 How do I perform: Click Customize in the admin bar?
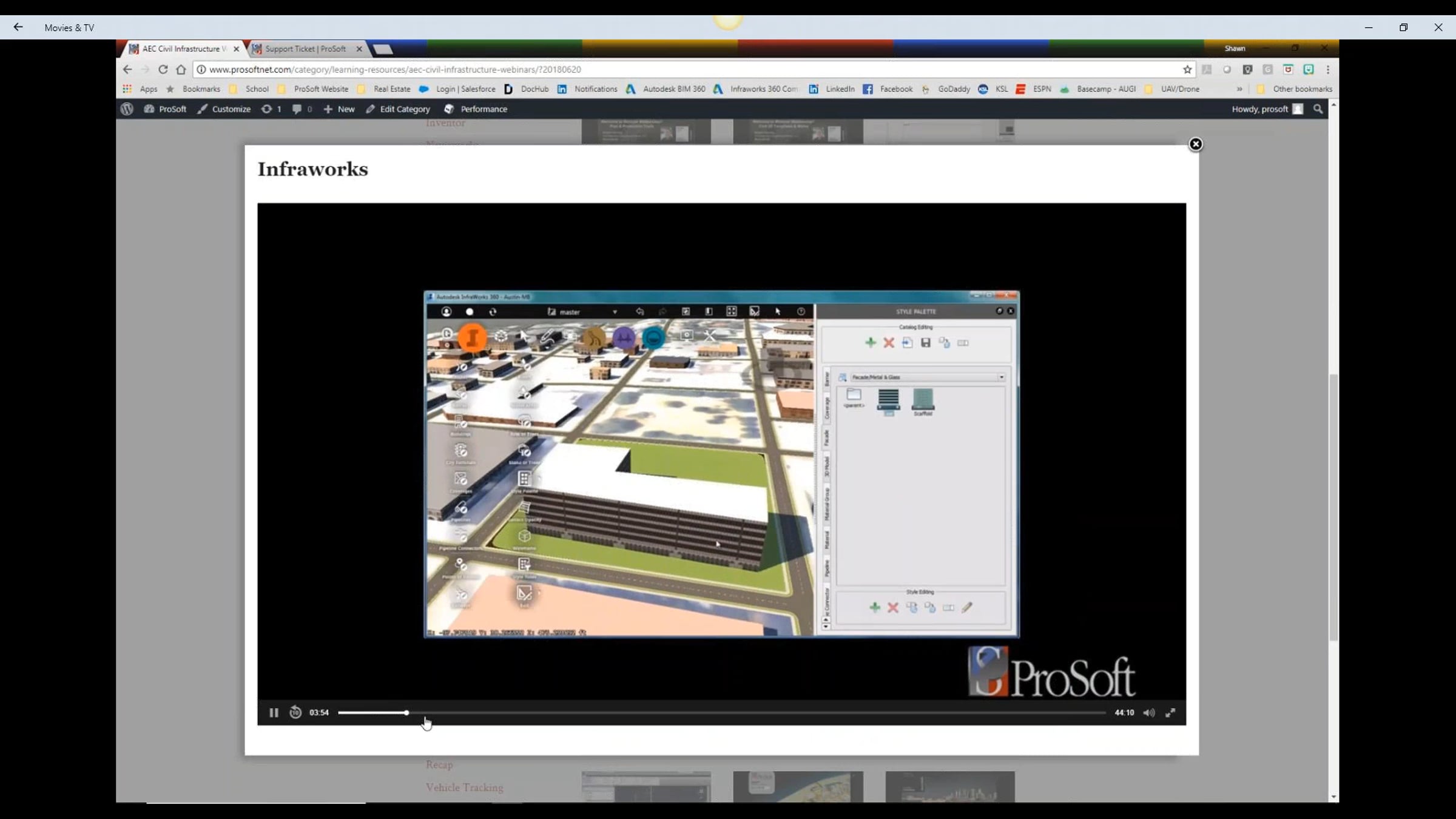point(224,109)
